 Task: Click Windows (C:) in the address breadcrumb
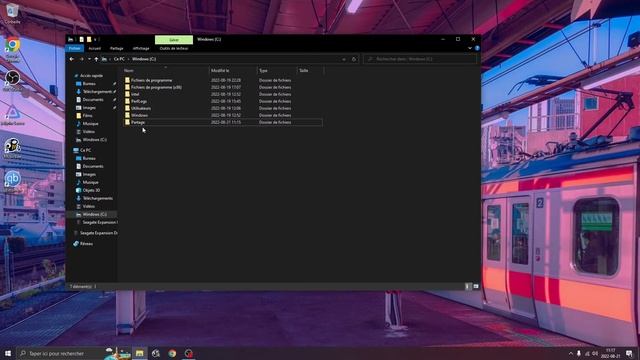coord(144,59)
